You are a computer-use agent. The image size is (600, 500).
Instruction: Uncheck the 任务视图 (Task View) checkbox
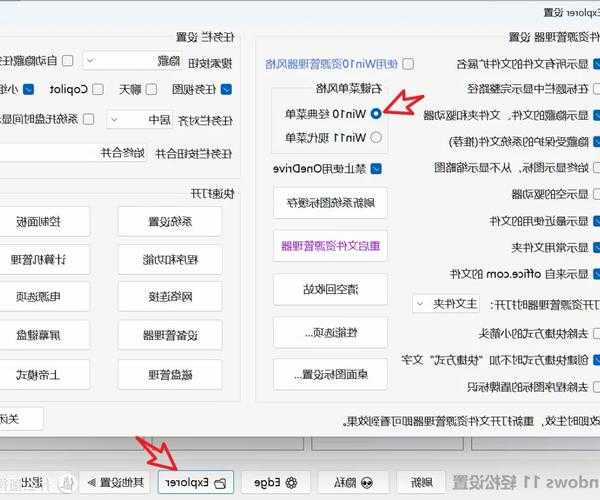coord(225,89)
